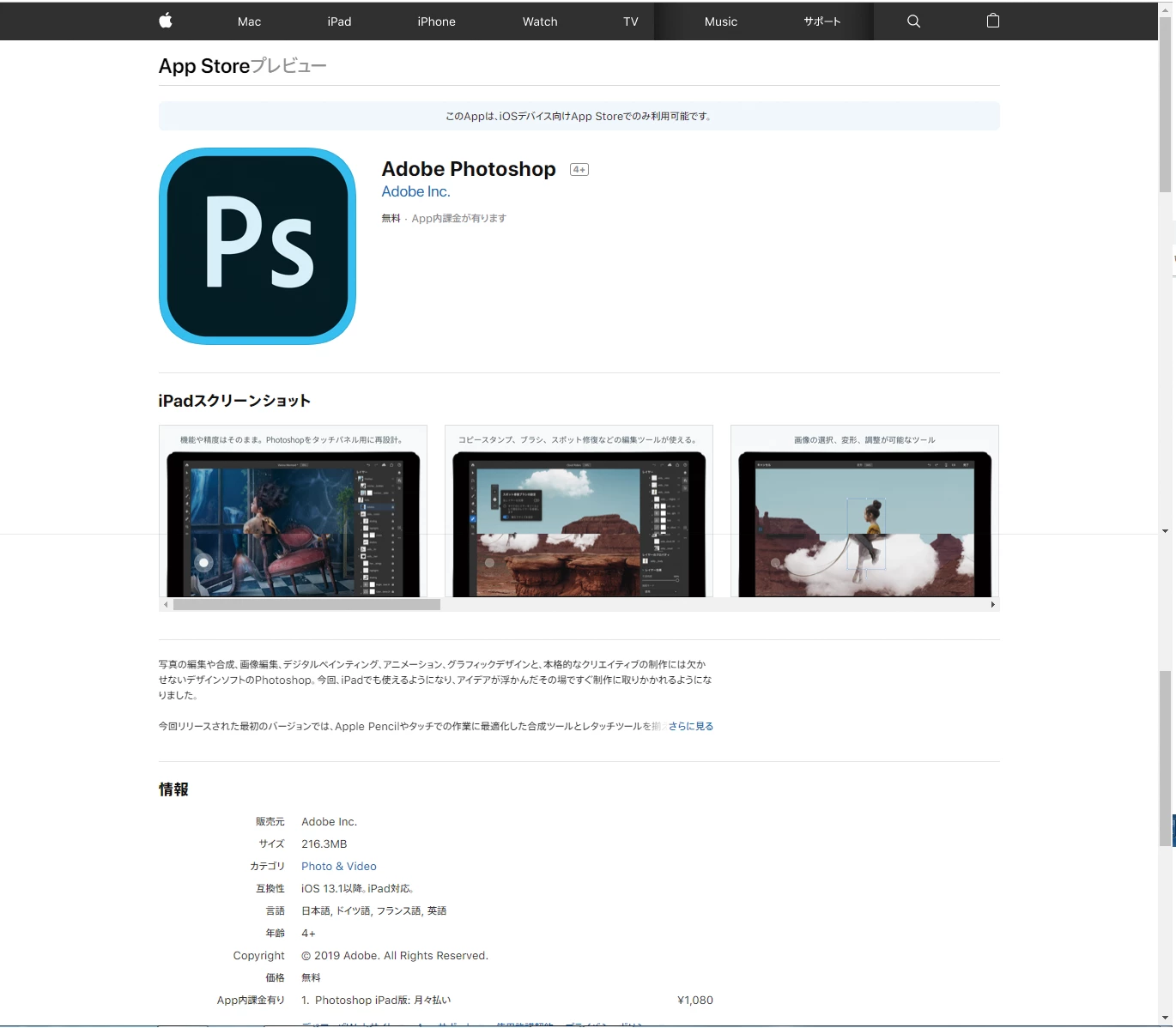Click the screenshot carousel right arrow
Viewport: 1176px width, 1028px height.
pos(993,605)
